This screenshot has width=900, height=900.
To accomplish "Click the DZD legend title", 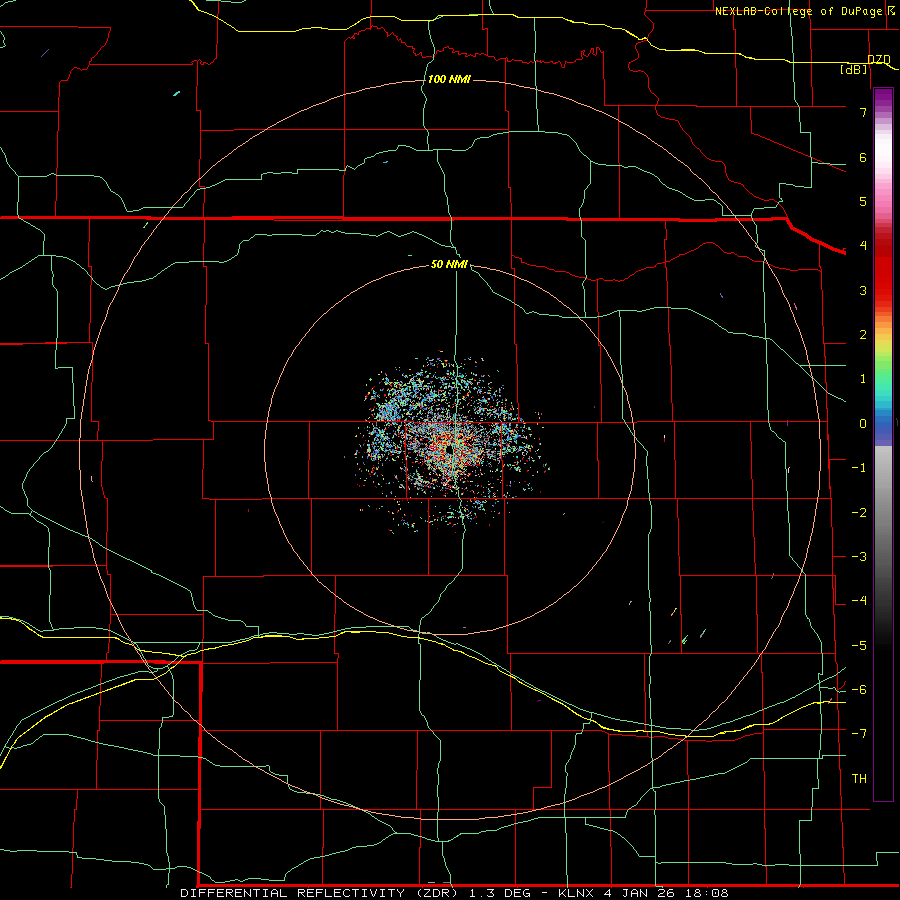I will tap(879, 60).
